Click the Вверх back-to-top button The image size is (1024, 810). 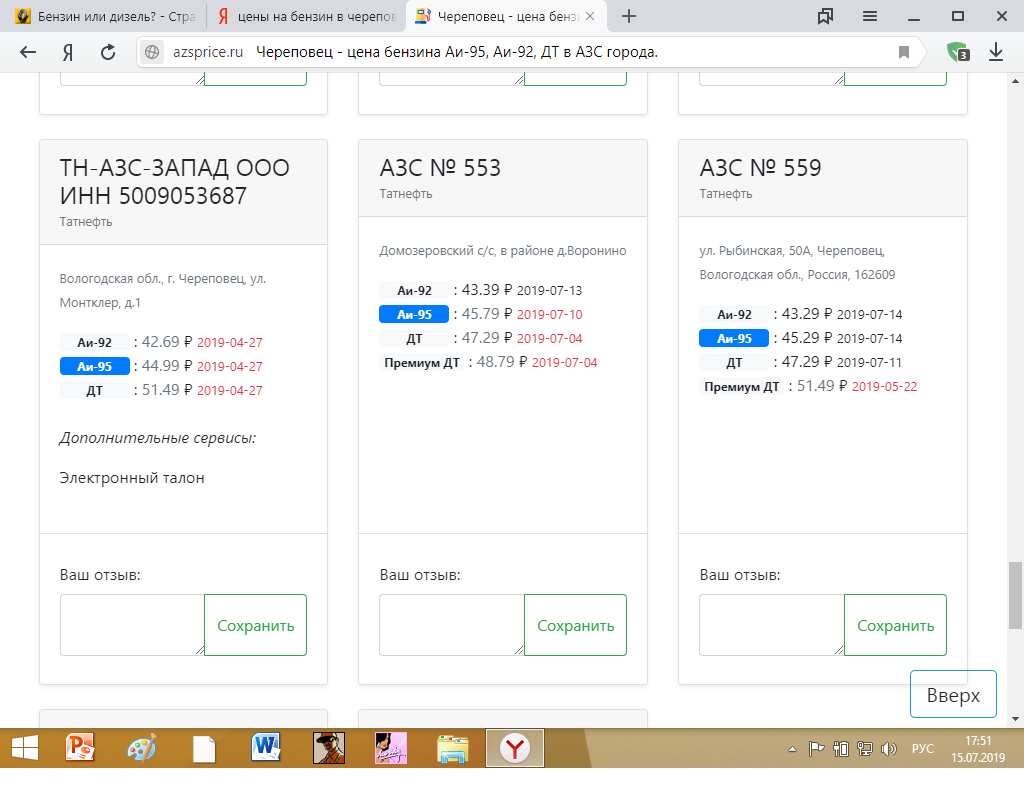(x=953, y=694)
